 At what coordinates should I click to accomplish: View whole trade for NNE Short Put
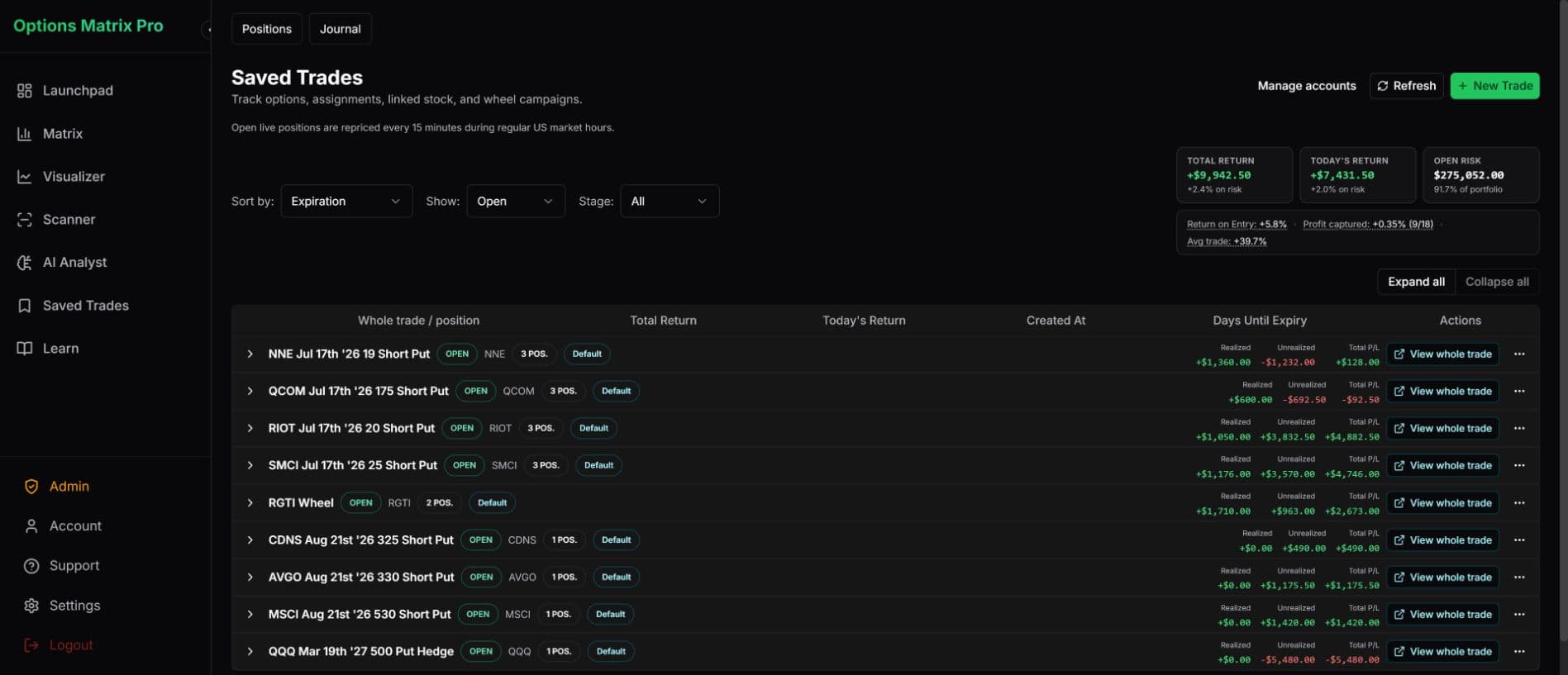1442,354
